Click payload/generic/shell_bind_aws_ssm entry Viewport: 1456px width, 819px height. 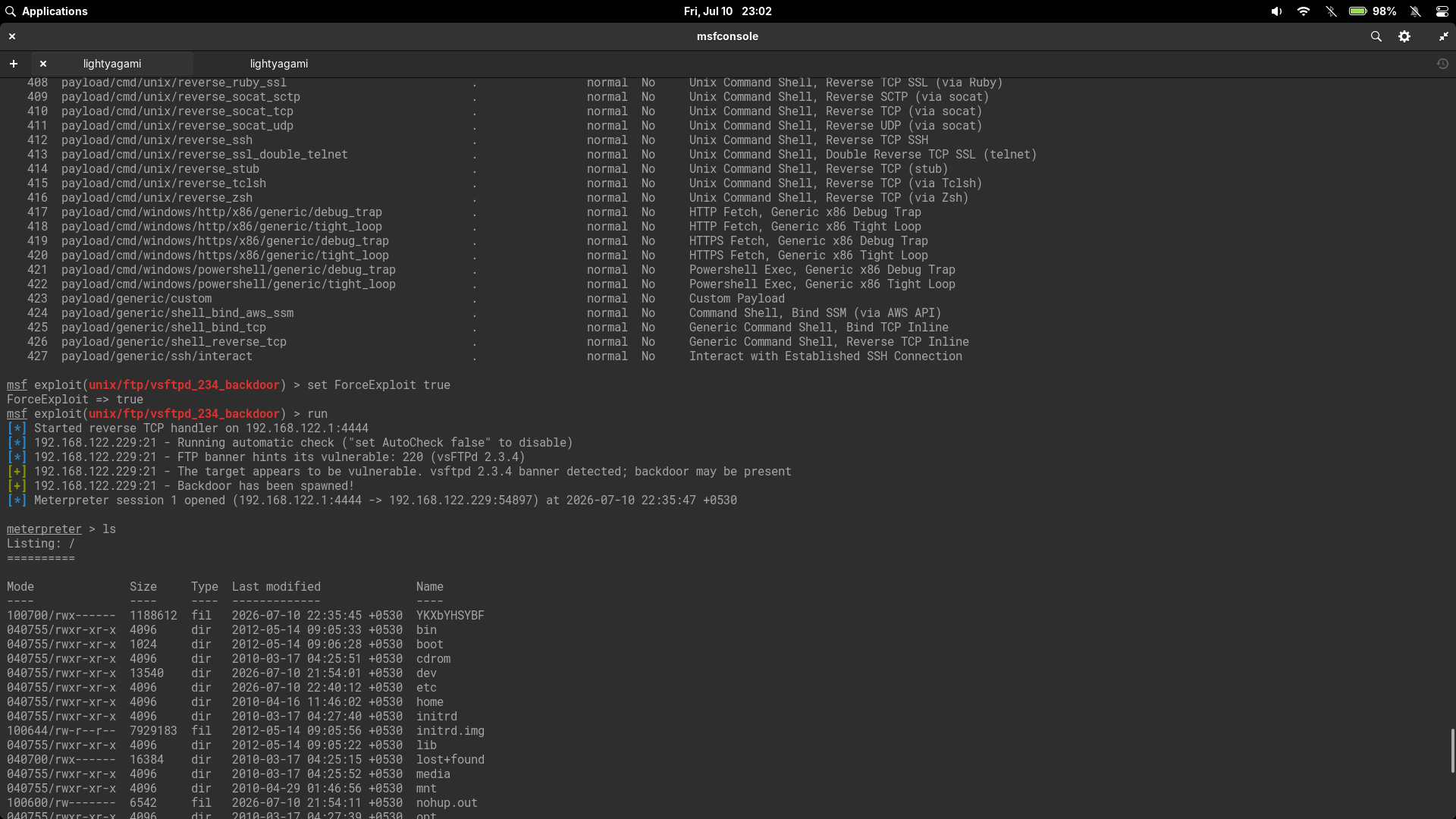point(177,313)
